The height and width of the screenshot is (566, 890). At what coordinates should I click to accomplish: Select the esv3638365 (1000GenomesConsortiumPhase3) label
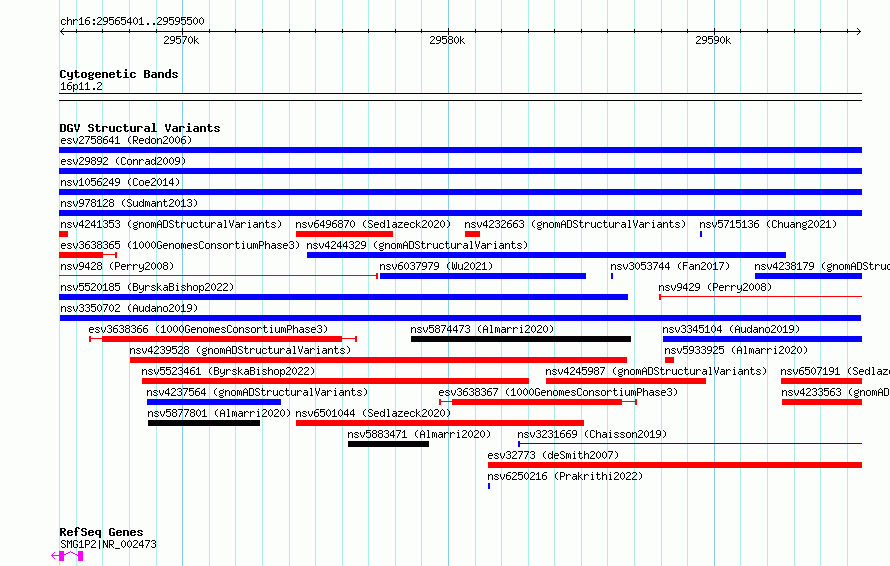[180, 245]
